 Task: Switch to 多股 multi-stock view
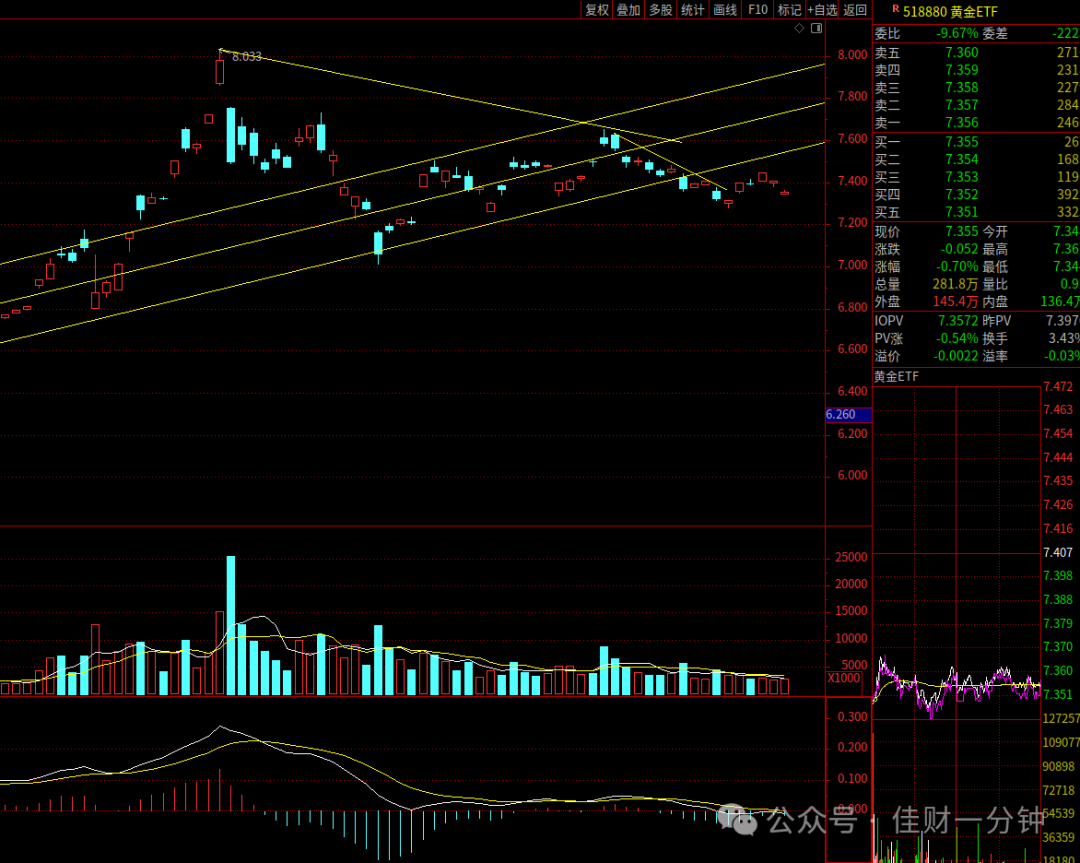pos(661,10)
